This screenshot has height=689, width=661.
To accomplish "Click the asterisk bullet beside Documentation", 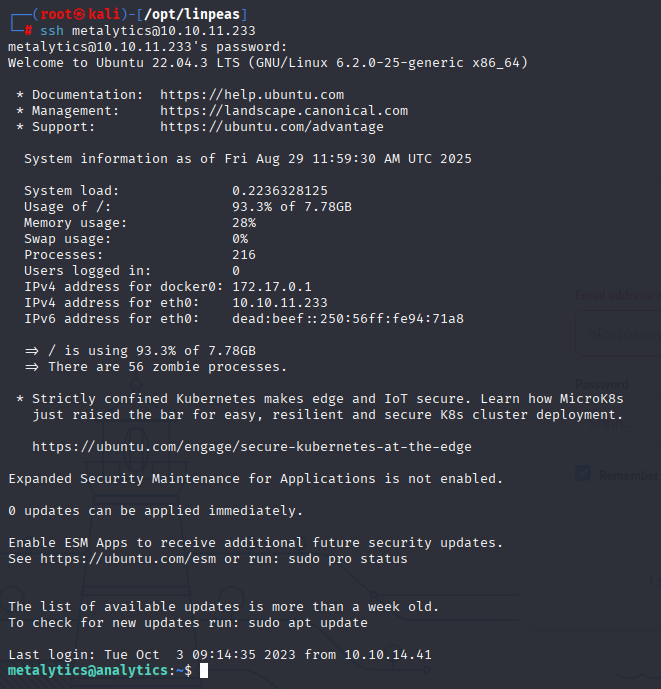I will 20,95.
